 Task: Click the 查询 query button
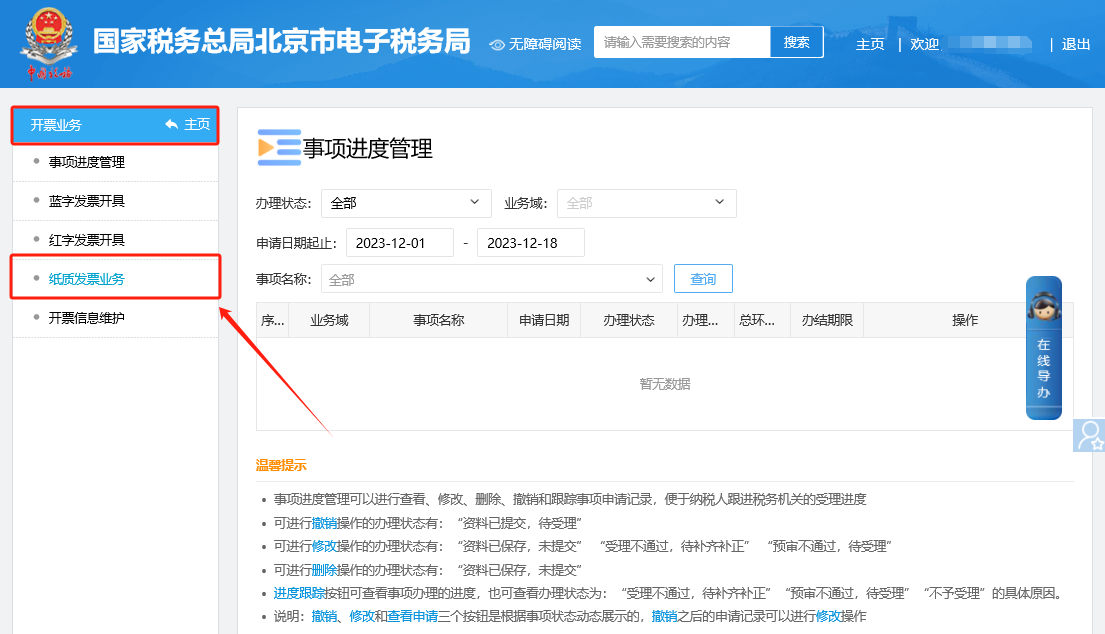(703, 279)
